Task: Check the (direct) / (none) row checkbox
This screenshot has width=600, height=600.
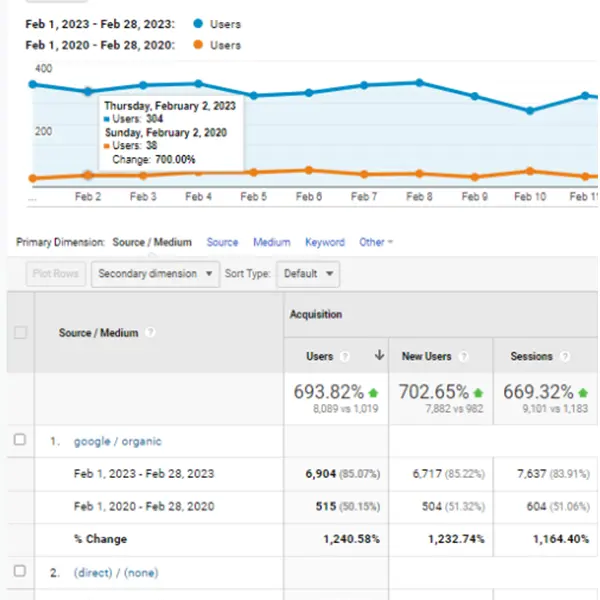Action: click(x=20, y=571)
